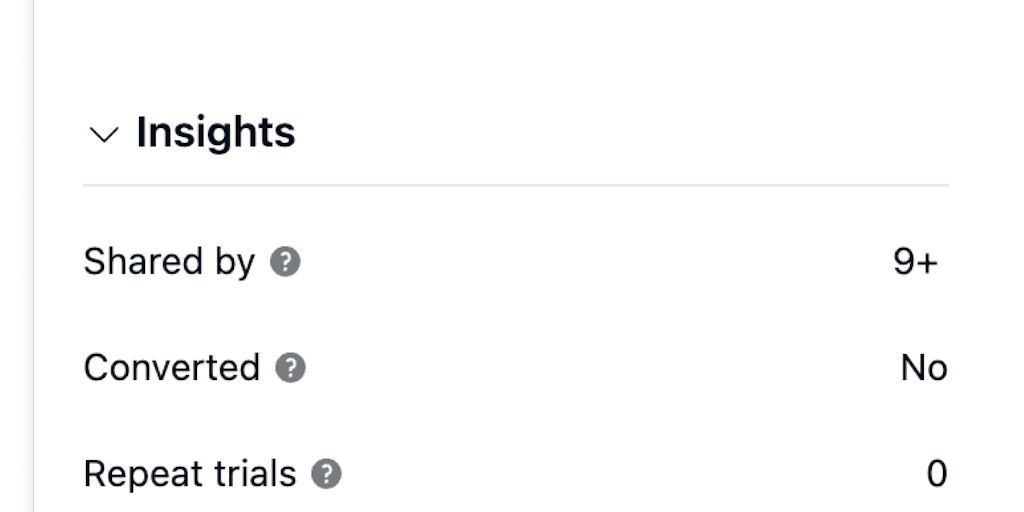This screenshot has width=1024, height=512.
Task: Collapse the Insights section chevron
Action: click(x=103, y=134)
